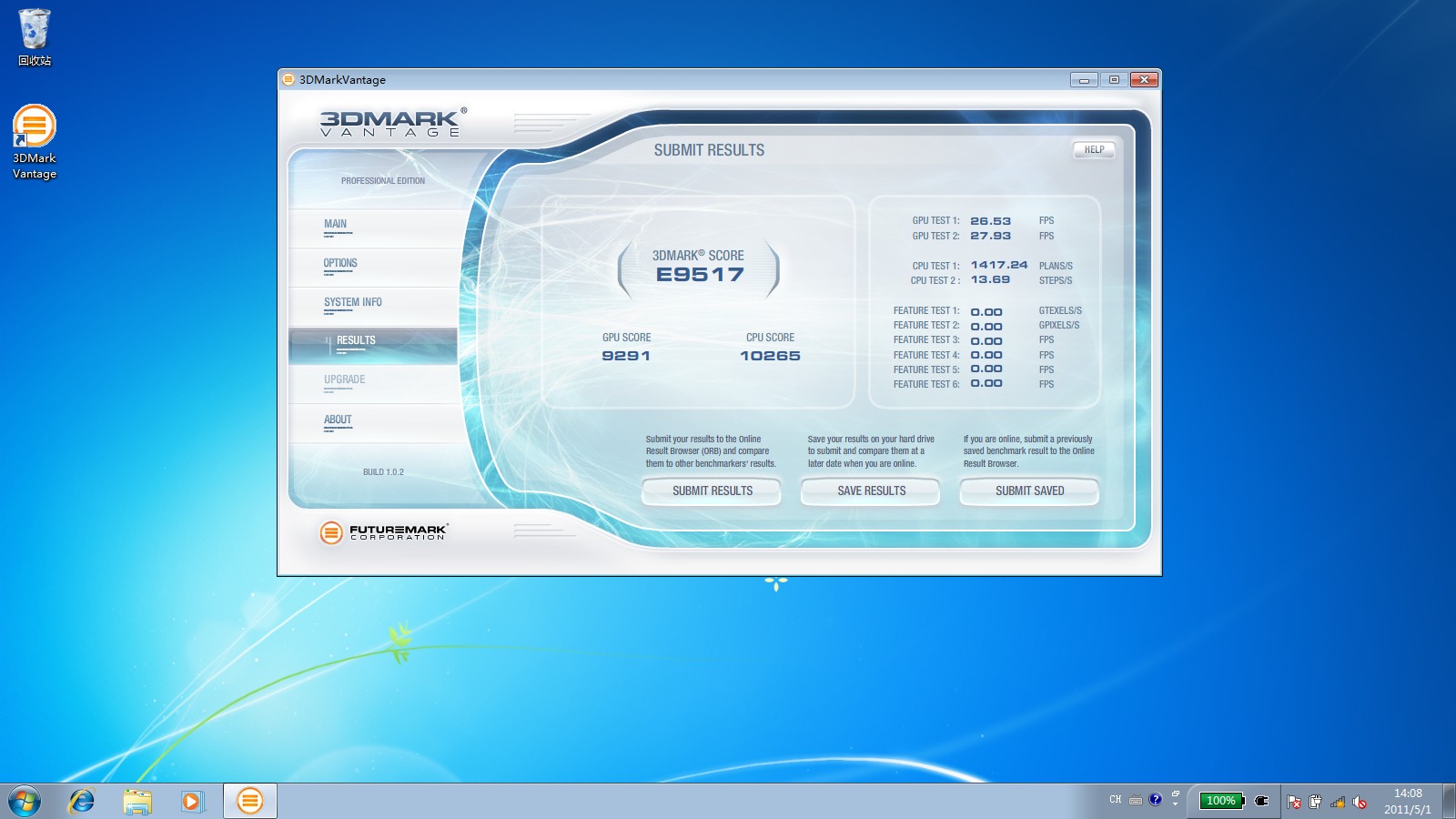The height and width of the screenshot is (819, 1456).
Task: Click the SUBMIT SAVED button
Action: click(x=1029, y=491)
